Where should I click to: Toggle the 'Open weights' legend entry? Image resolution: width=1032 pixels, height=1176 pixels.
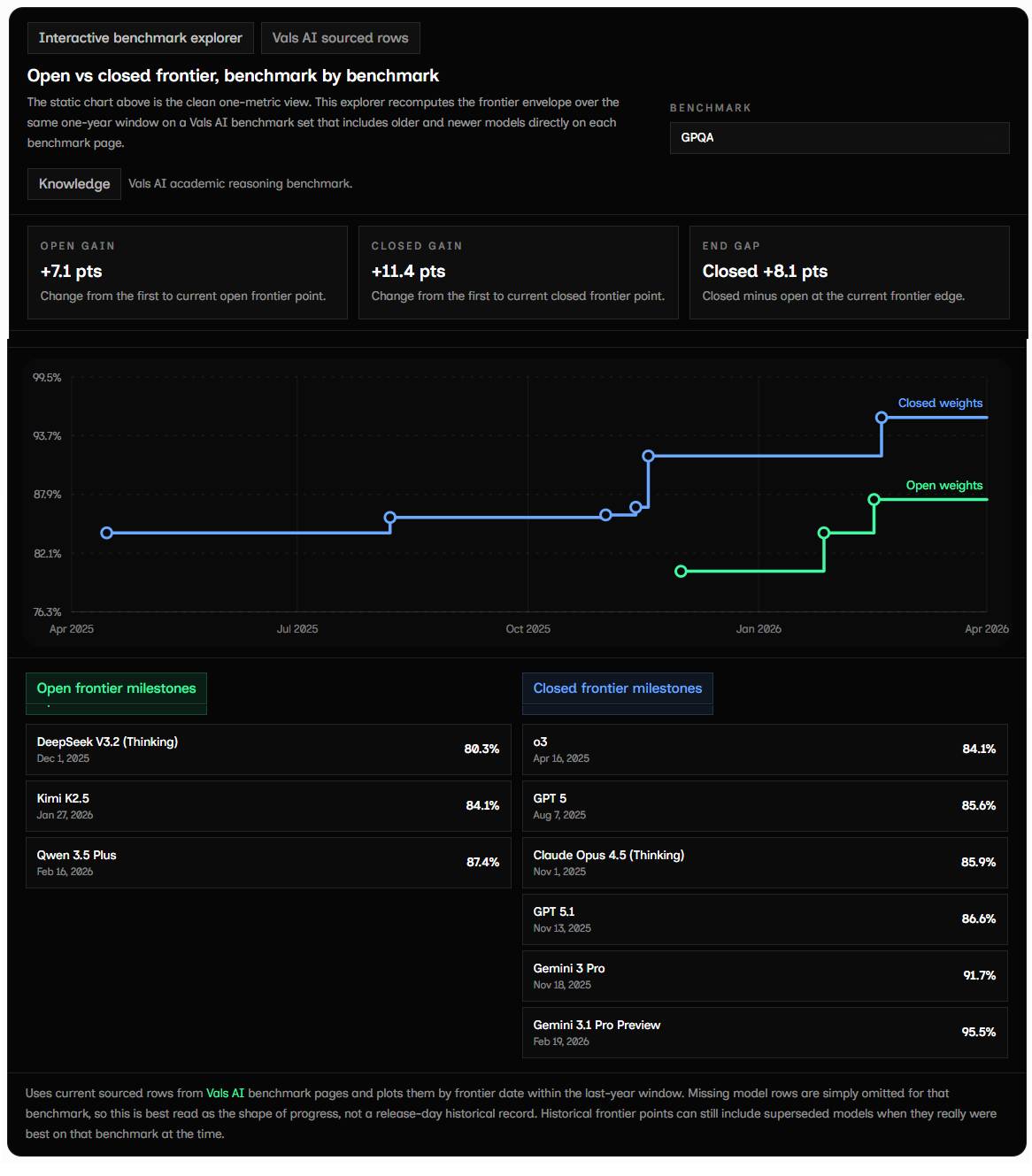pyautogui.click(x=944, y=485)
